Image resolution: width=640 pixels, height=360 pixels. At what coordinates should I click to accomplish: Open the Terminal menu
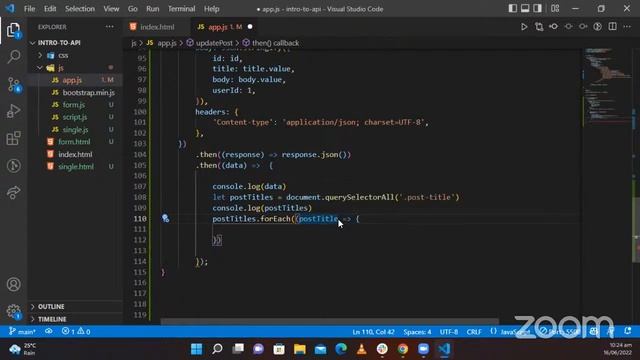point(182,9)
